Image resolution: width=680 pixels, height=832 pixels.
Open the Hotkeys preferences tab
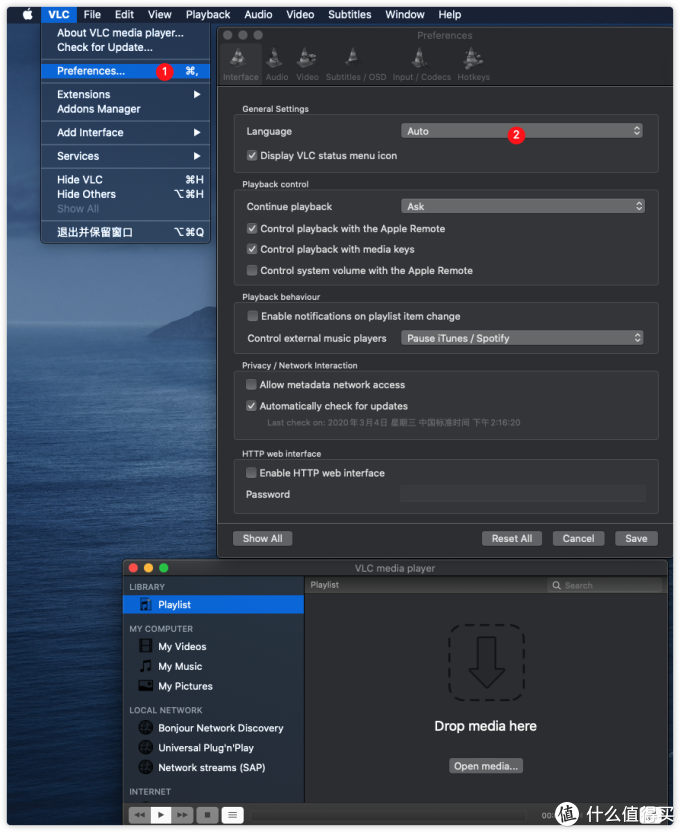coord(473,64)
